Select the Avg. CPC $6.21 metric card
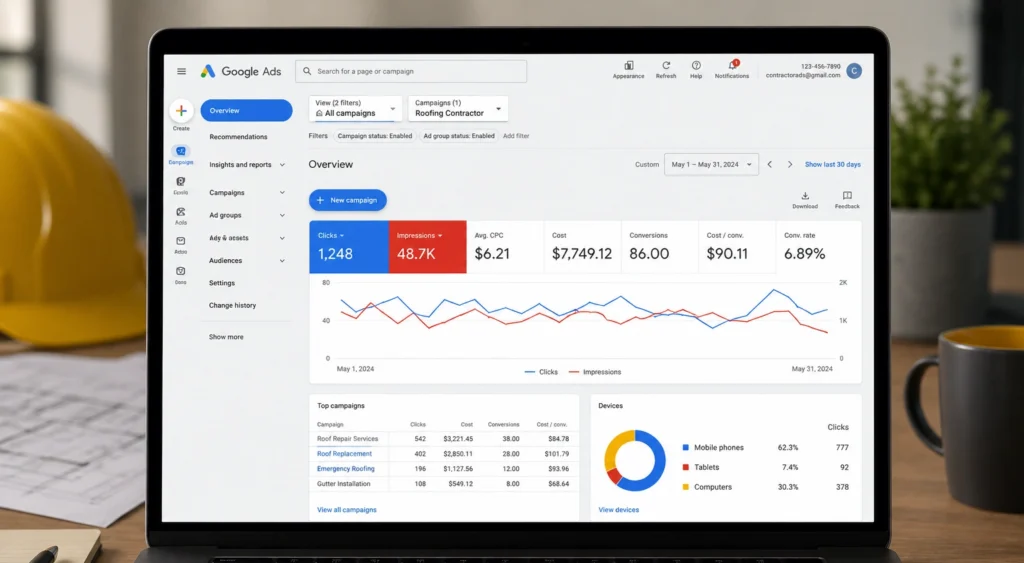This screenshot has height=563, width=1024. click(x=505, y=247)
